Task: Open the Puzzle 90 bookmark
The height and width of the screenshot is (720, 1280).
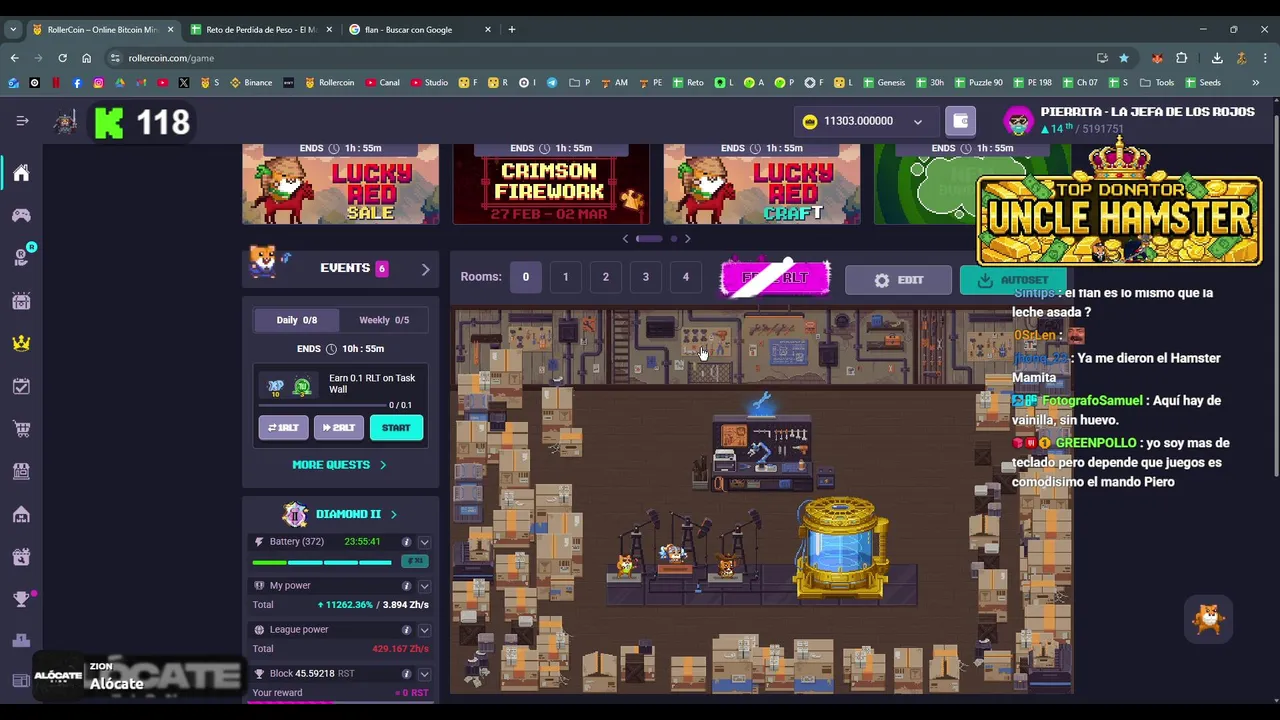Action: coord(978,83)
